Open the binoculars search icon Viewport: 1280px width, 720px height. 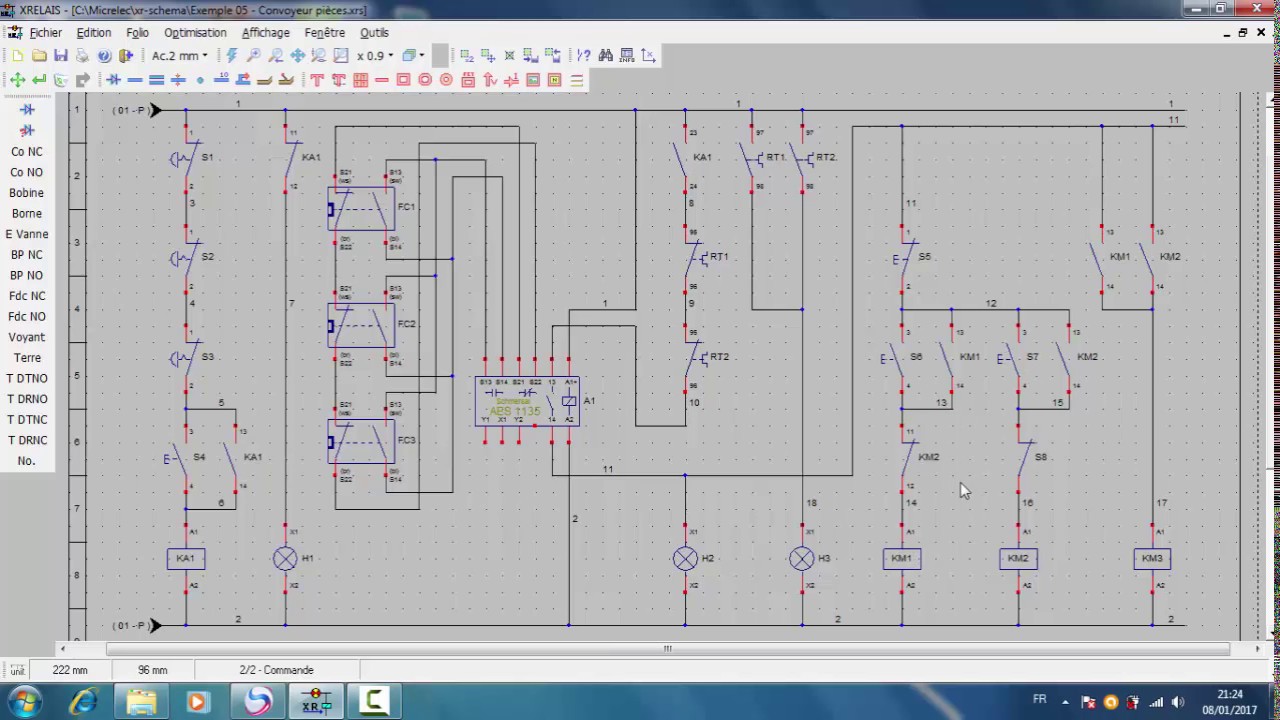[605, 56]
